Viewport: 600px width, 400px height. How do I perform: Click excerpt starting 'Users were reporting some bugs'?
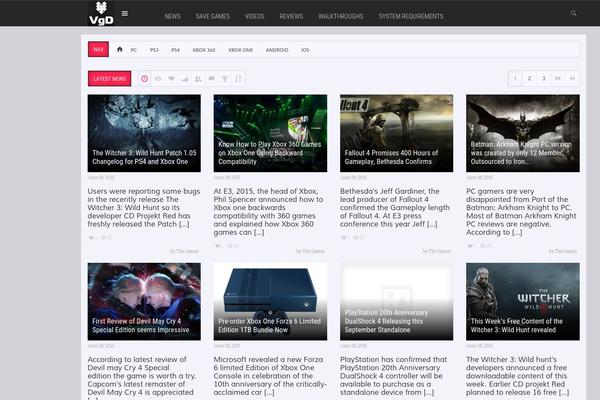click(144, 207)
